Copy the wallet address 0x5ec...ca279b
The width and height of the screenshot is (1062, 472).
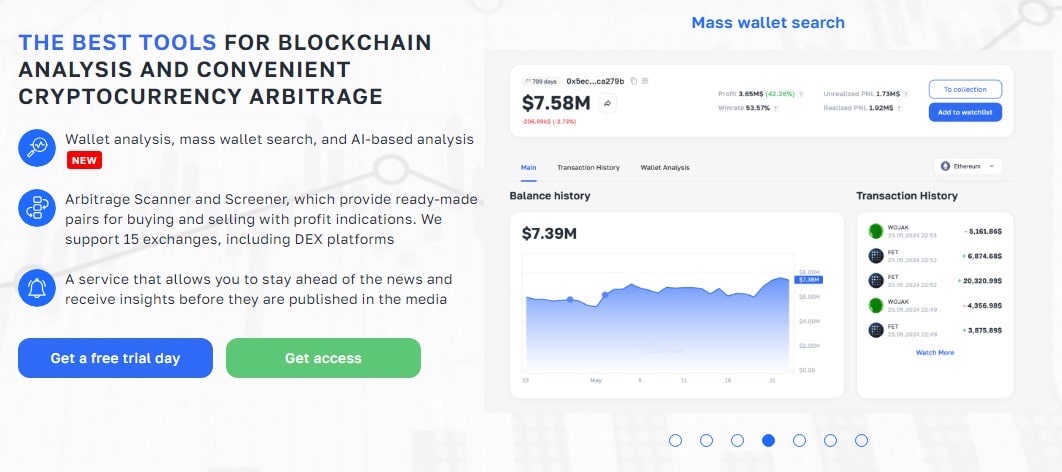[x=634, y=81]
